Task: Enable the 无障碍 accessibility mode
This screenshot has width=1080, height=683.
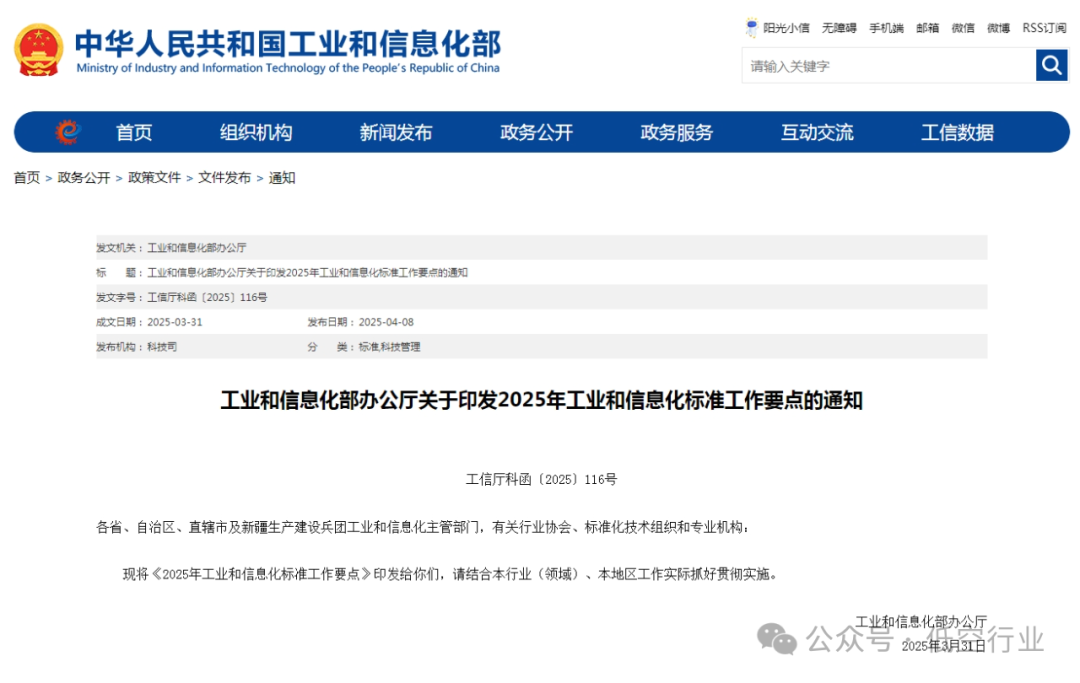Action: [x=840, y=27]
